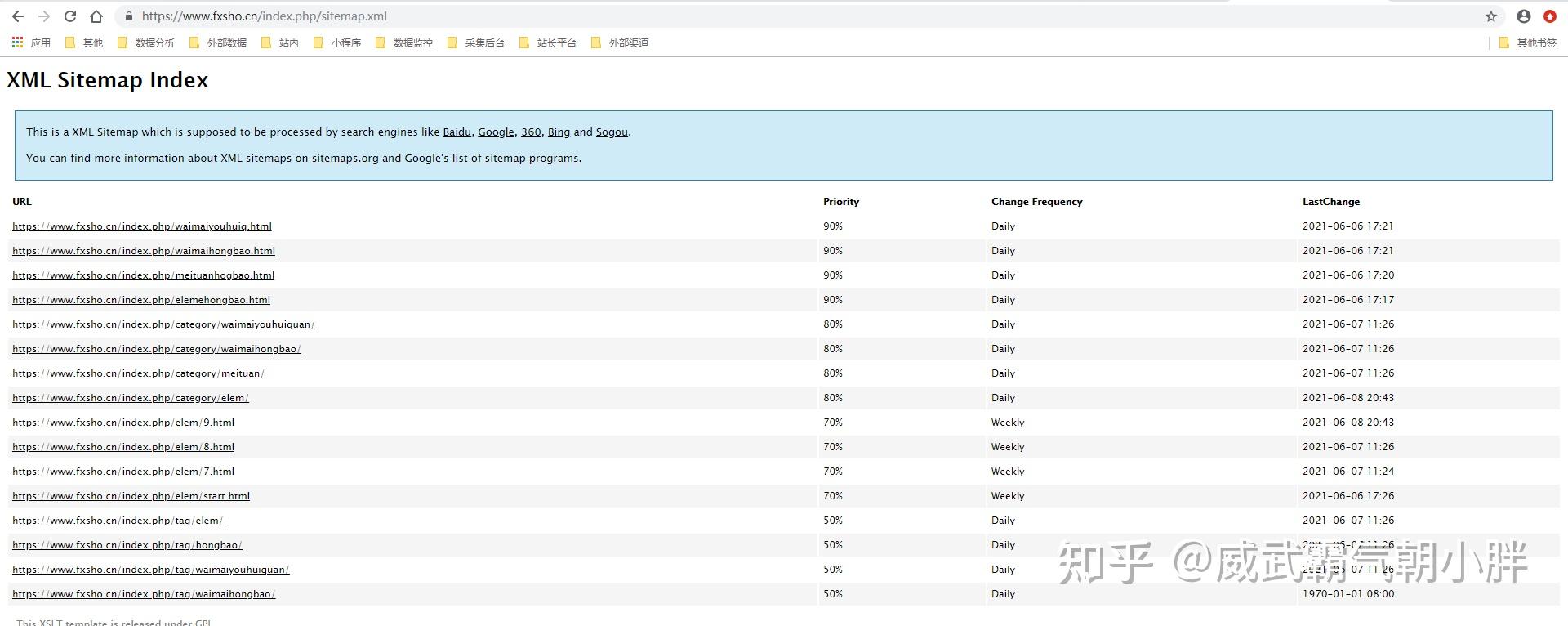Open the apps grid in bookmarks bar
The width and height of the screenshot is (1568, 626).
click(x=18, y=42)
